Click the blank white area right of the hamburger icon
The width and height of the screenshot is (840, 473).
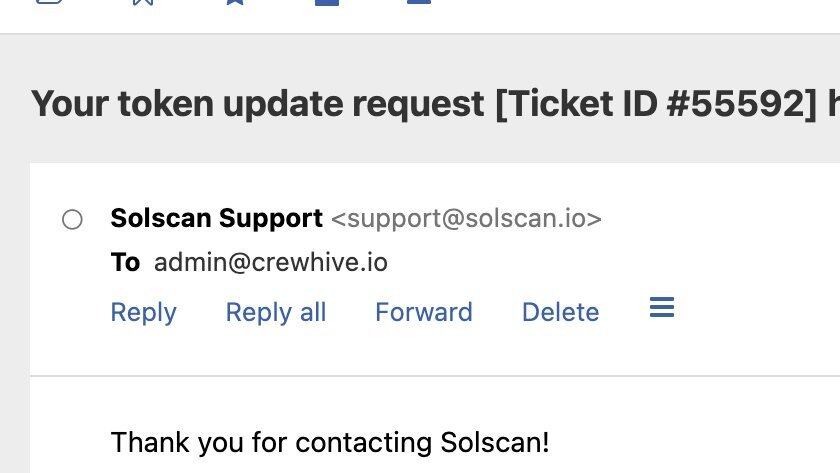tap(760, 310)
